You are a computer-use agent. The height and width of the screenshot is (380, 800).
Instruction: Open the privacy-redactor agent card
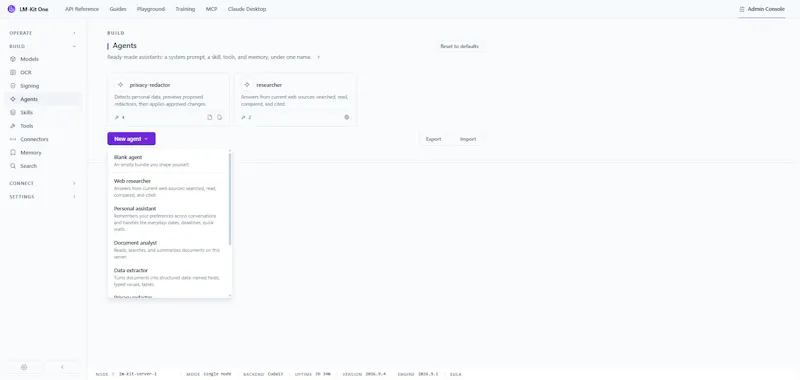pyautogui.click(x=168, y=100)
